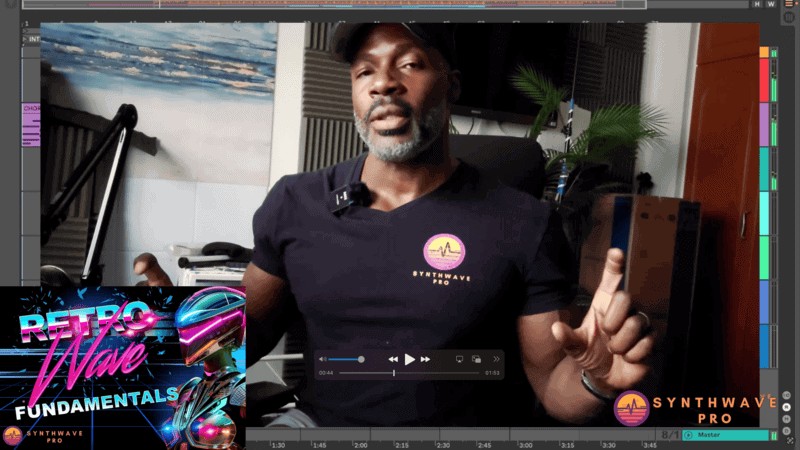Play the video in the player overlay

click(409, 360)
